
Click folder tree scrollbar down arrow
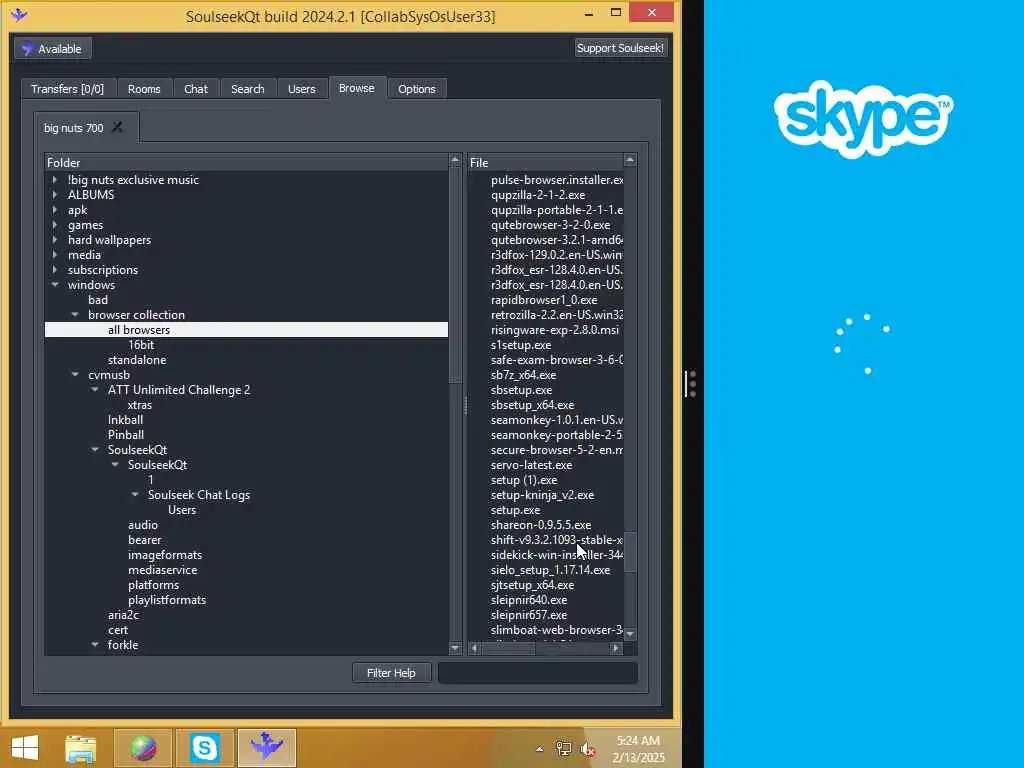(455, 648)
